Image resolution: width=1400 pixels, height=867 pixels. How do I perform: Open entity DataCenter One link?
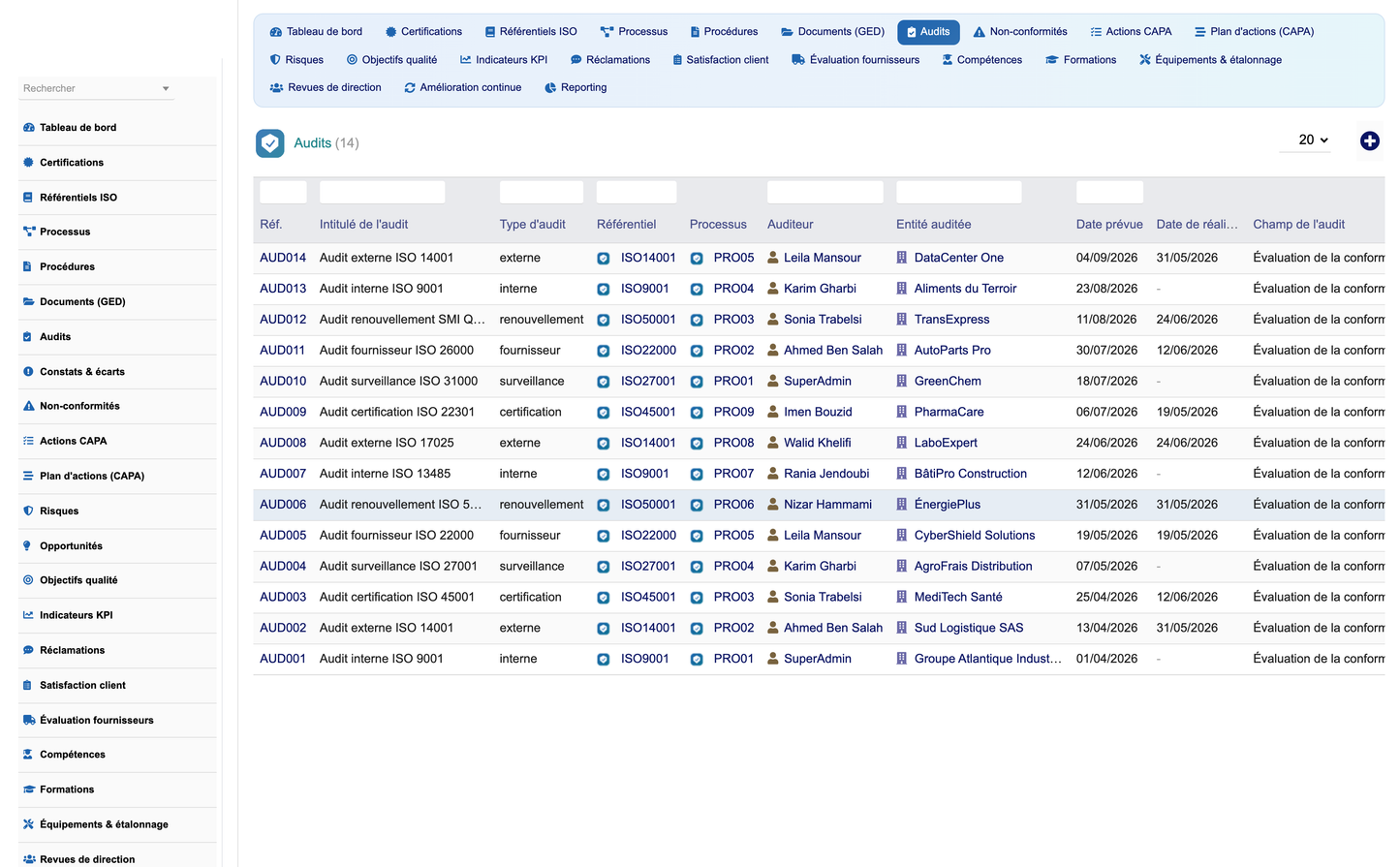[959, 258]
